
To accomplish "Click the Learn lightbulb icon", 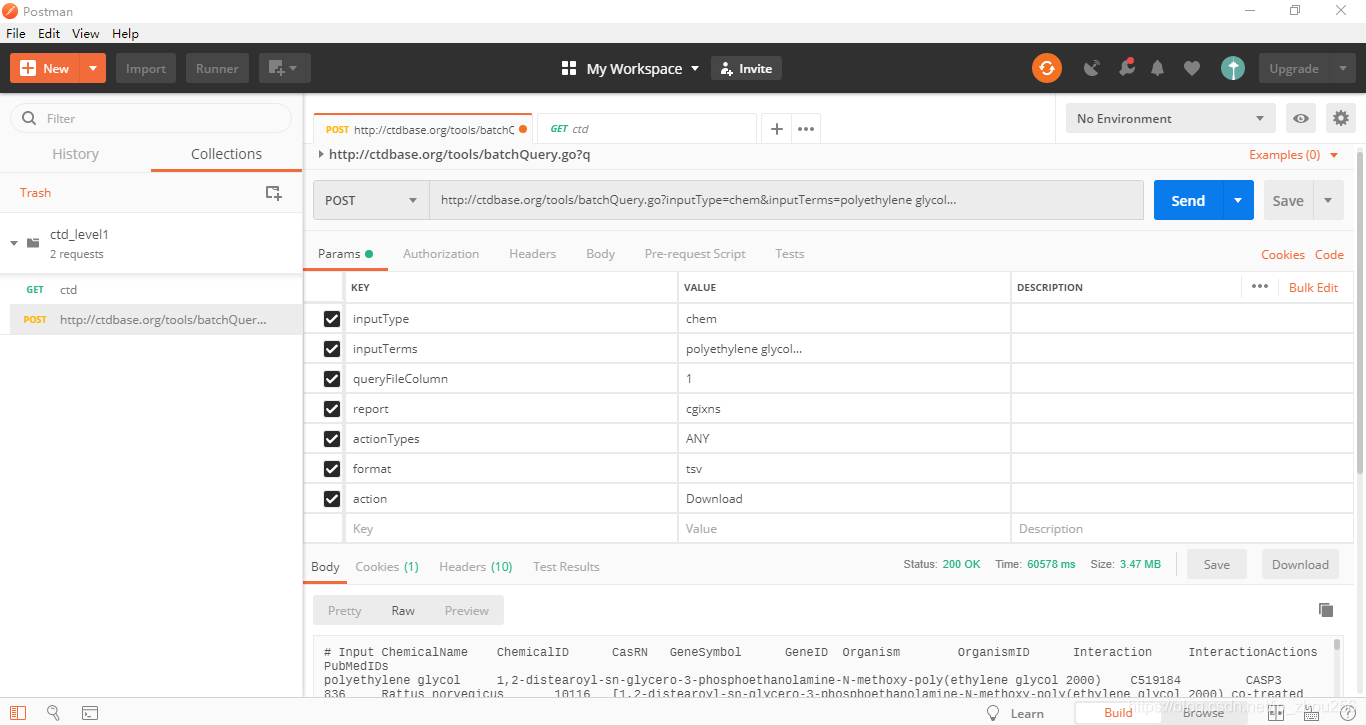I will click(x=993, y=713).
